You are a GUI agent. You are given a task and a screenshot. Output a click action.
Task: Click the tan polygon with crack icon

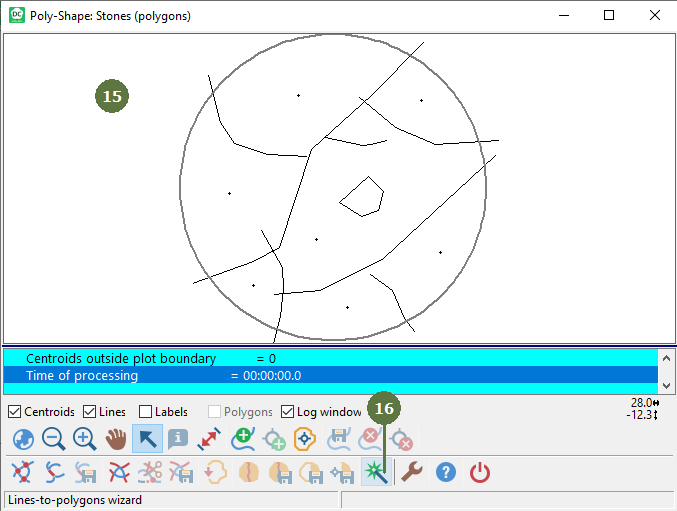[x=249, y=472]
